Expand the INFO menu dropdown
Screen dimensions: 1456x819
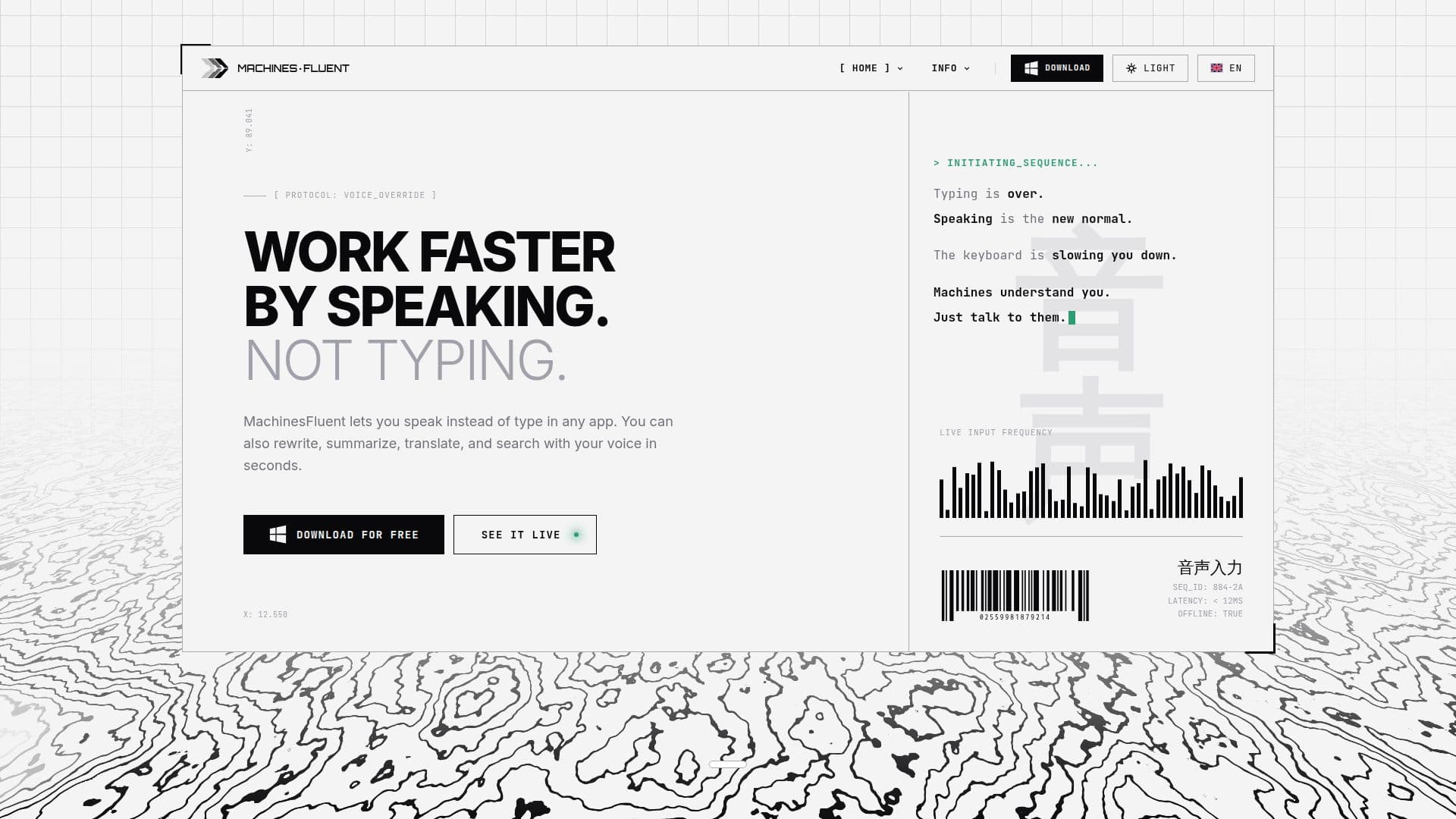pyautogui.click(x=950, y=68)
